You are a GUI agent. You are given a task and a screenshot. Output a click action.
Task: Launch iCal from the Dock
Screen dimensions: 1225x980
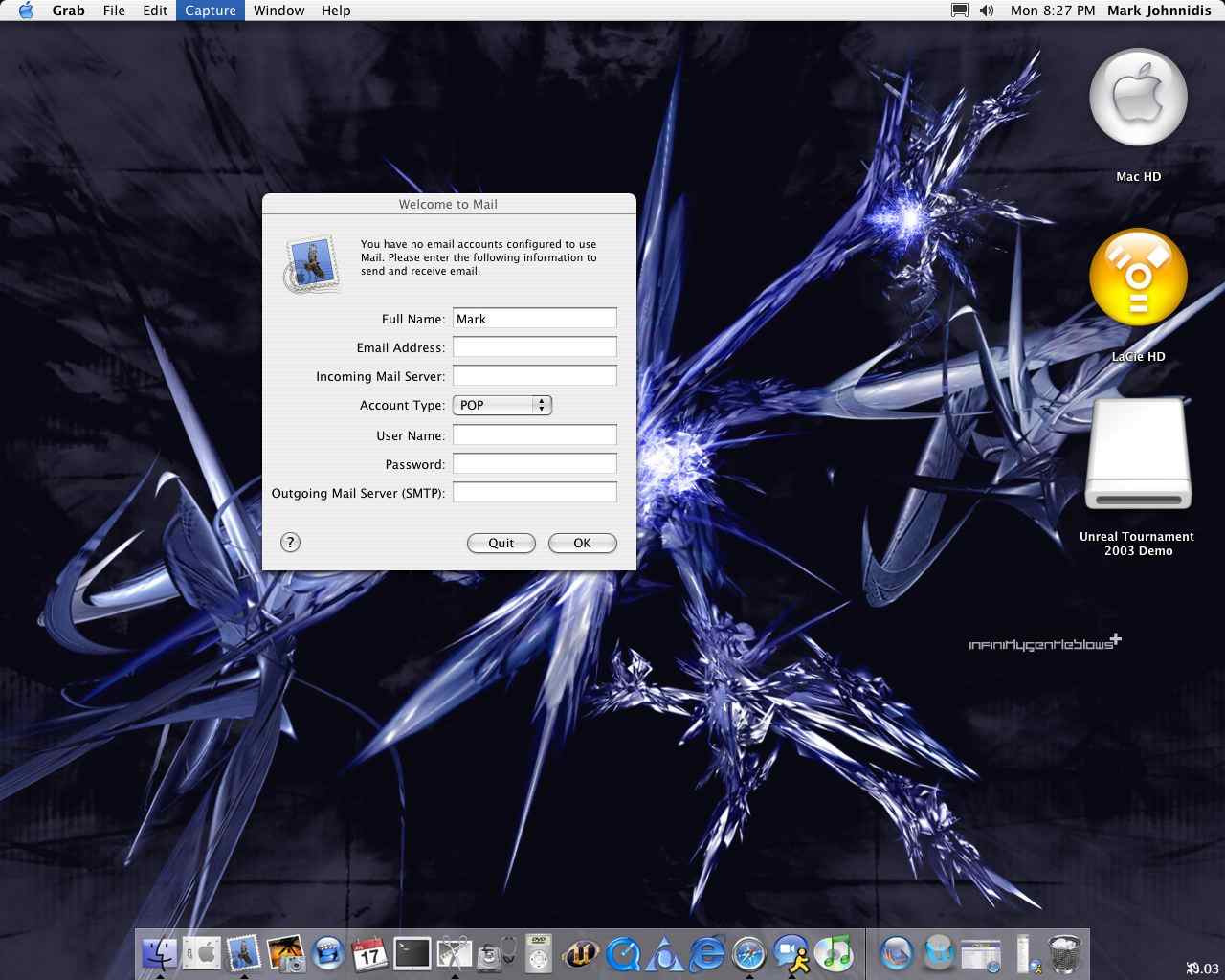point(370,954)
